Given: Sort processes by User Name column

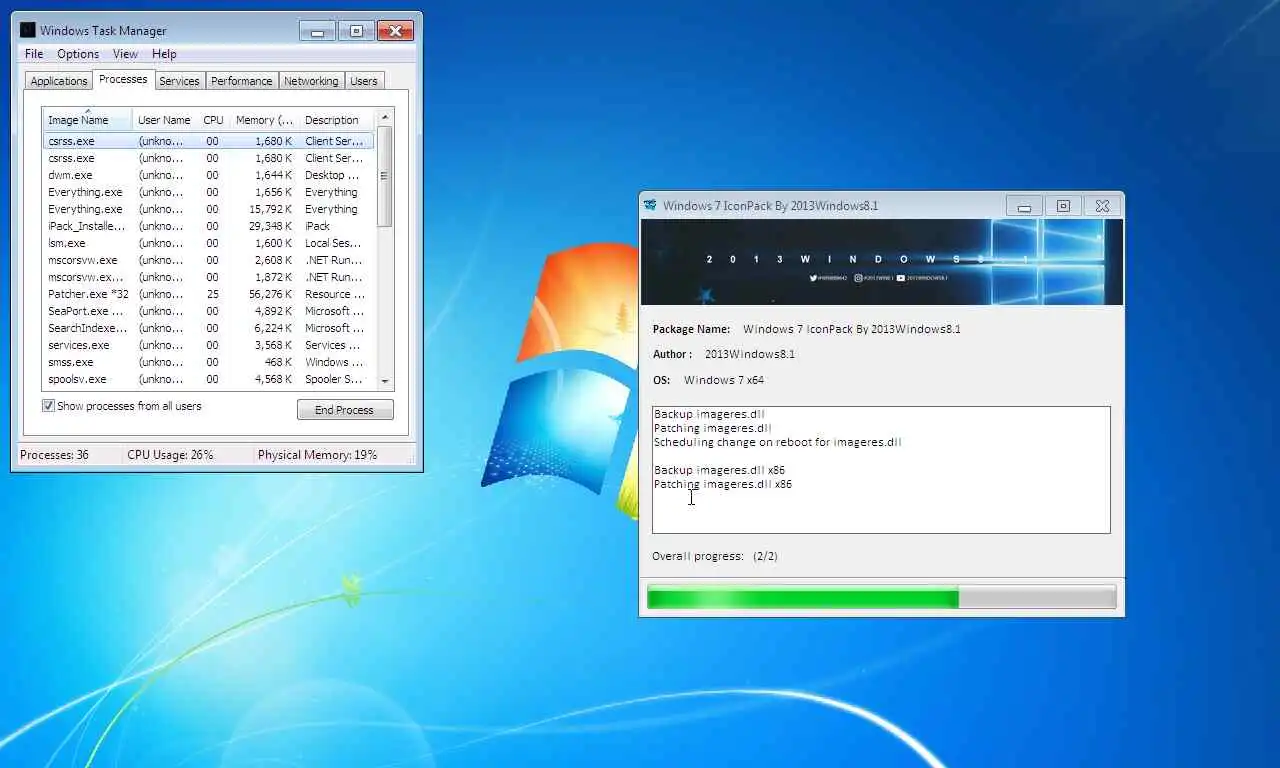Looking at the screenshot, I should tap(164, 120).
